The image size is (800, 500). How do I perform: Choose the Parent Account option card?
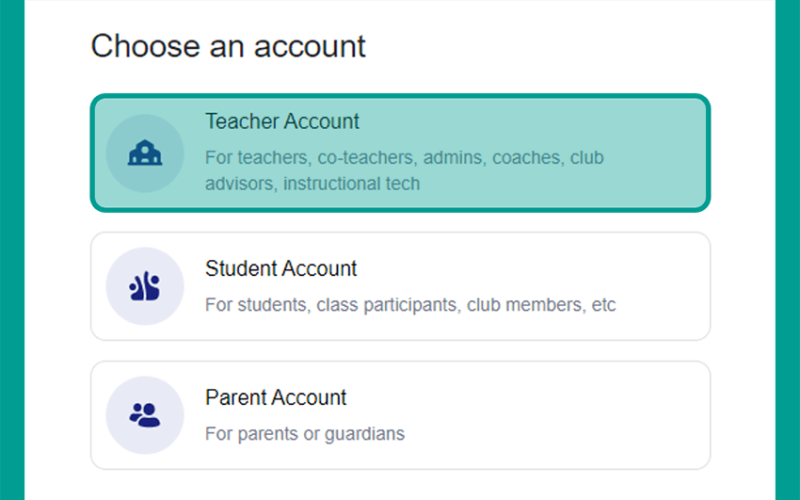[401, 415]
